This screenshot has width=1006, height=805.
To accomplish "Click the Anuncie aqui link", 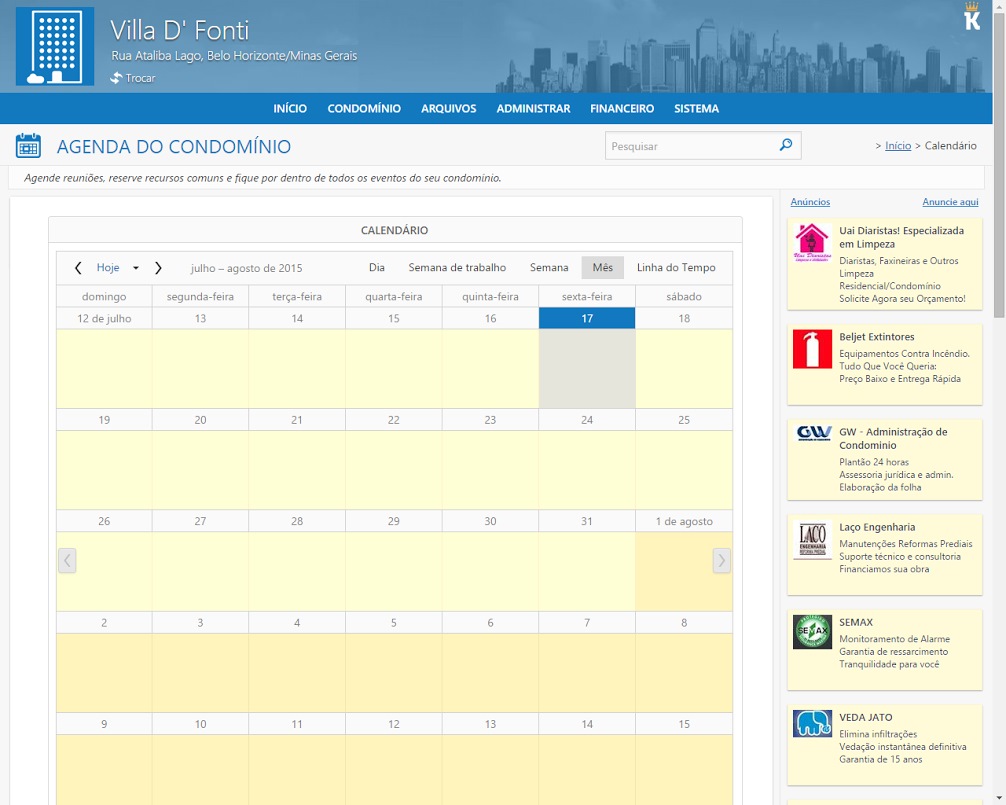I will click(950, 202).
